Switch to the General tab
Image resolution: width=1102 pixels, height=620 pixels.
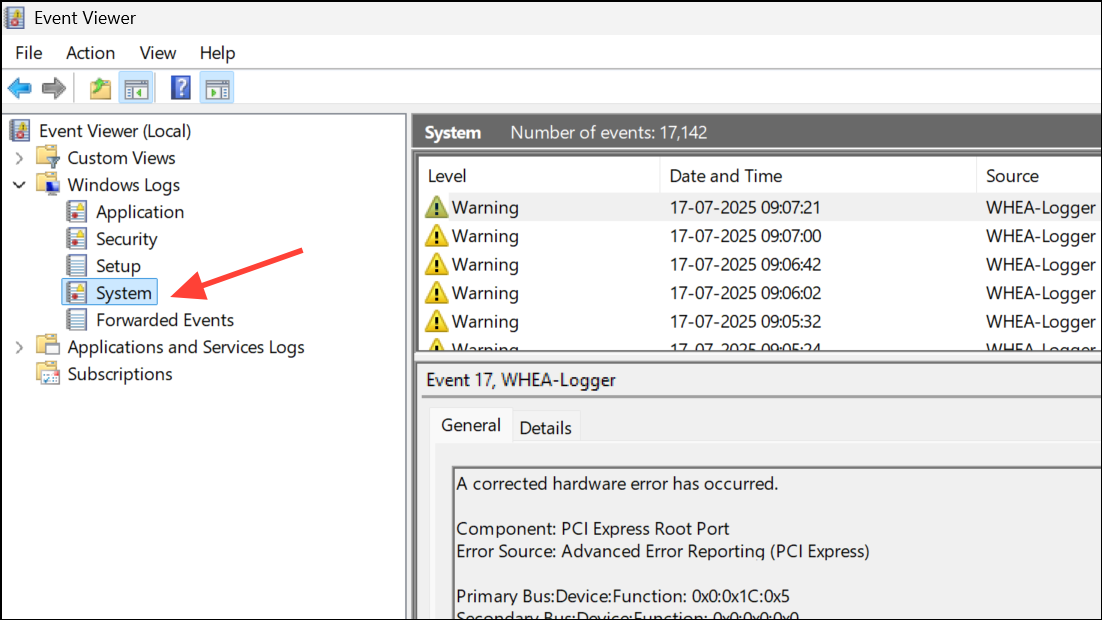coord(470,425)
